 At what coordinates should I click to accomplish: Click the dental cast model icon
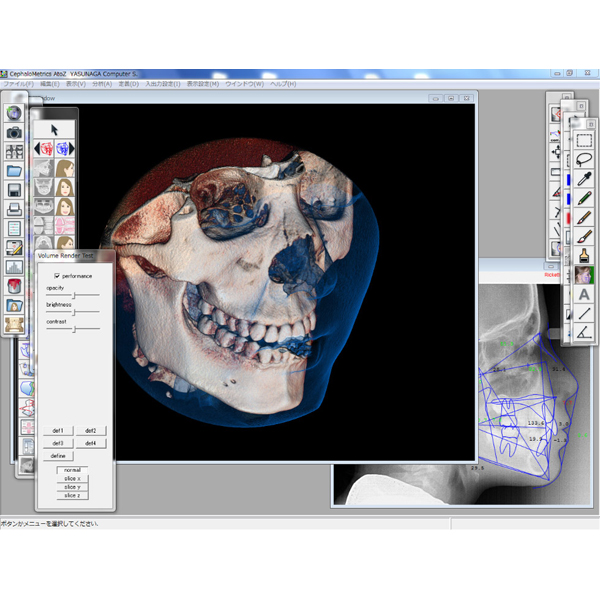tap(14, 324)
